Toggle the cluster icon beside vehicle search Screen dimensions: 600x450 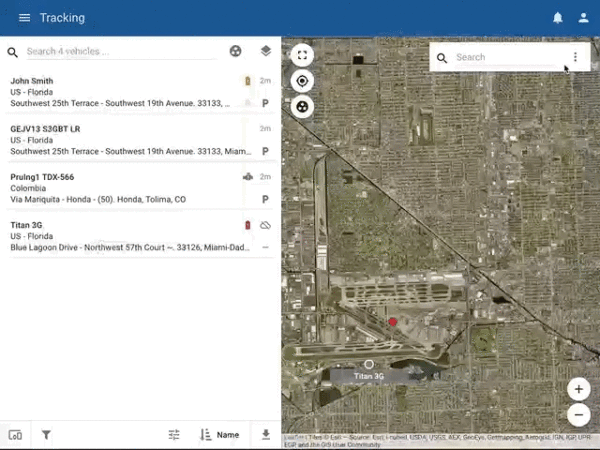pyautogui.click(x=236, y=51)
